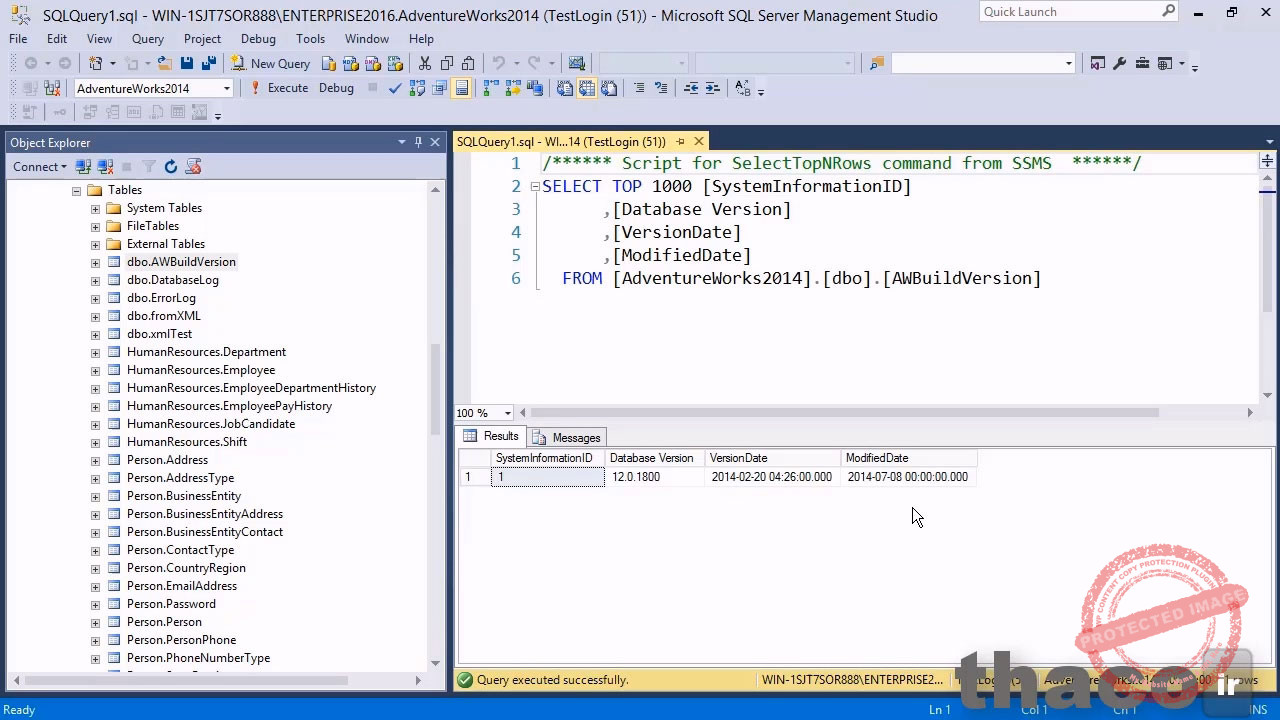Toggle auto-hide pin on Object Explorer
The width and height of the screenshot is (1280, 720).
pyautogui.click(x=418, y=142)
